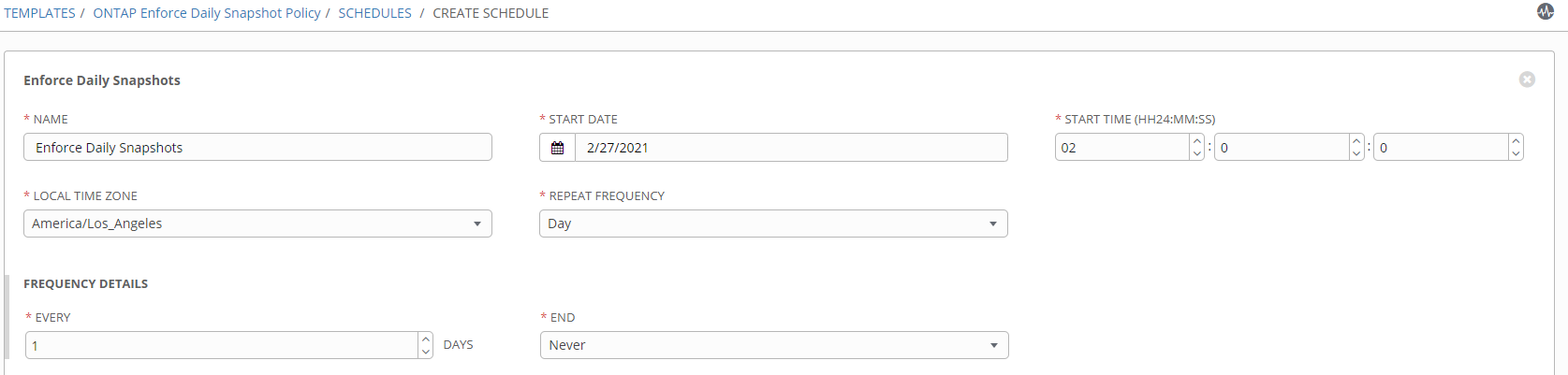This screenshot has width=1568, height=375.
Task: Click the Start Date text field
Action: coord(791,148)
